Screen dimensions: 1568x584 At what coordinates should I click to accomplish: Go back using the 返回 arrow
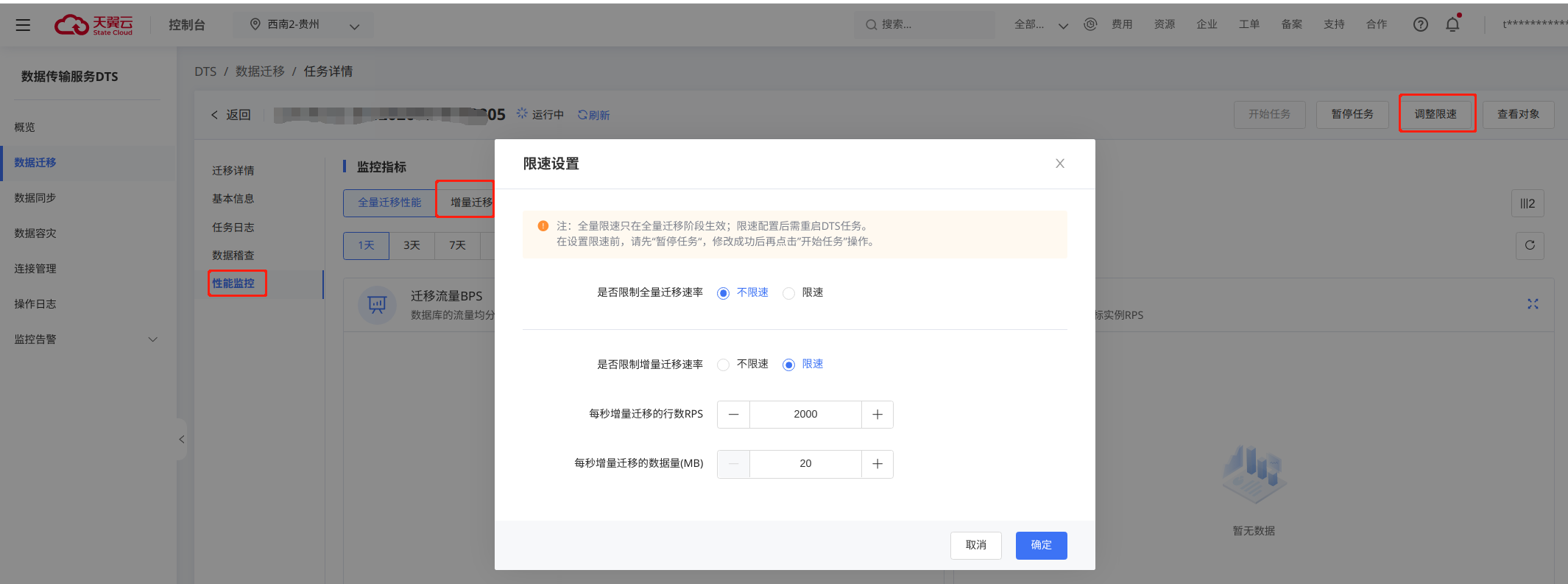pos(230,115)
